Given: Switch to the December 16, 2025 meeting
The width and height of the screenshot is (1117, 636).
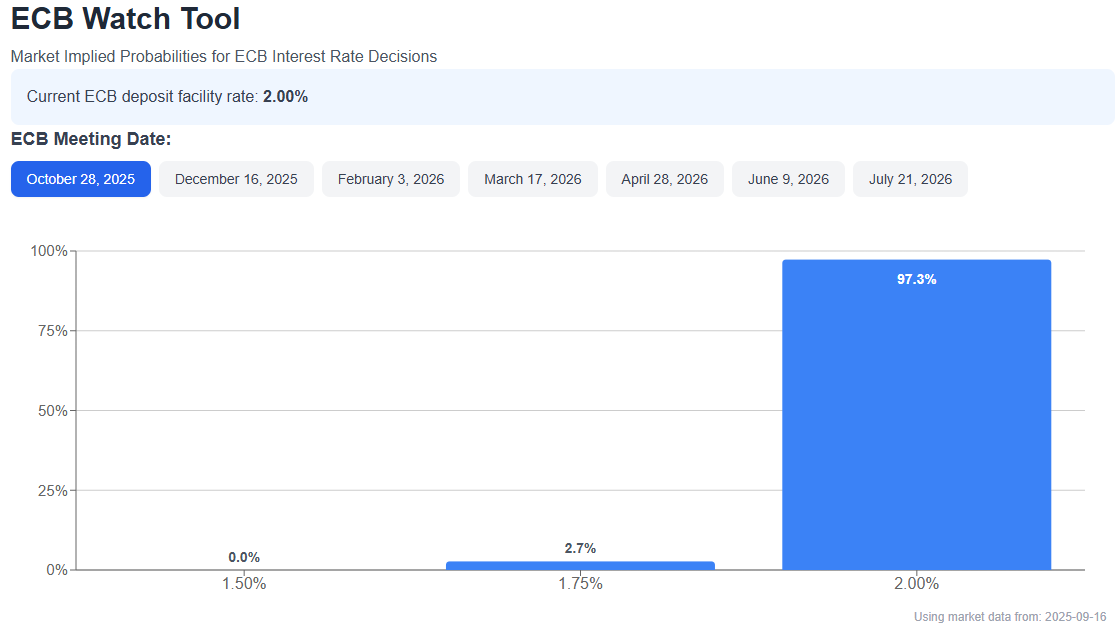Looking at the screenshot, I should (x=236, y=179).
